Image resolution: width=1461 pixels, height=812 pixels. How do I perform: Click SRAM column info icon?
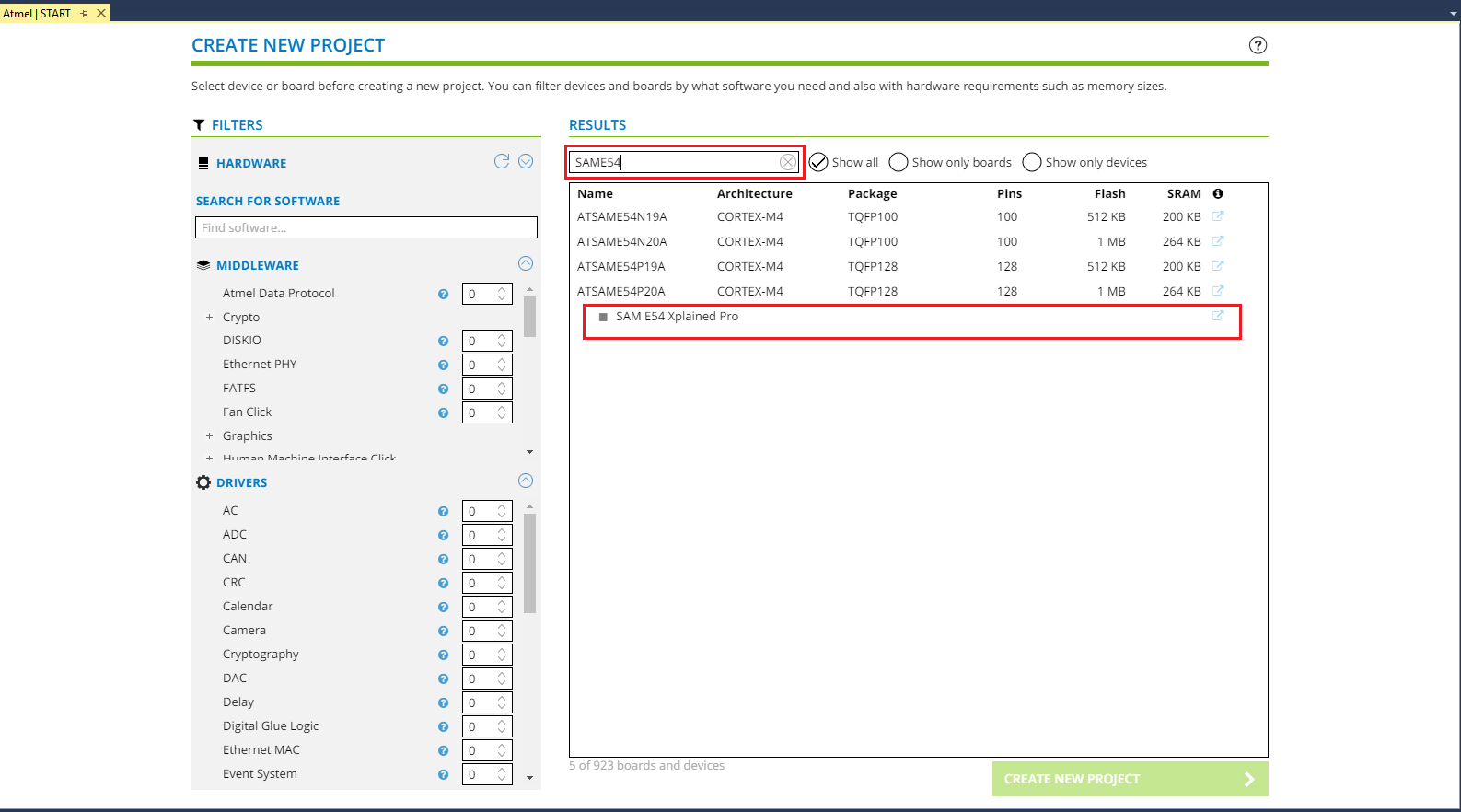point(1218,193)
